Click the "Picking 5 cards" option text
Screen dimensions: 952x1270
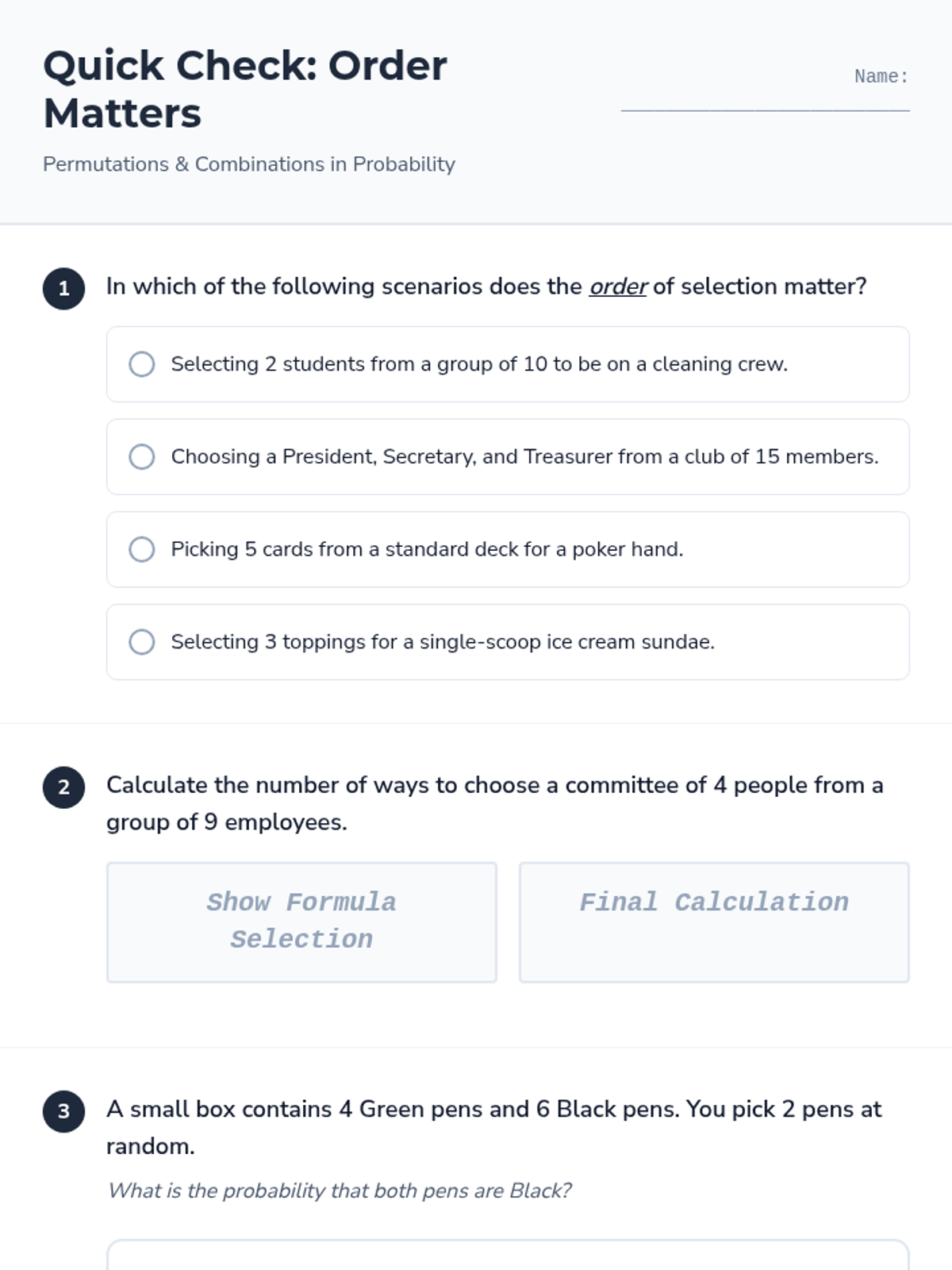point(427,549)
